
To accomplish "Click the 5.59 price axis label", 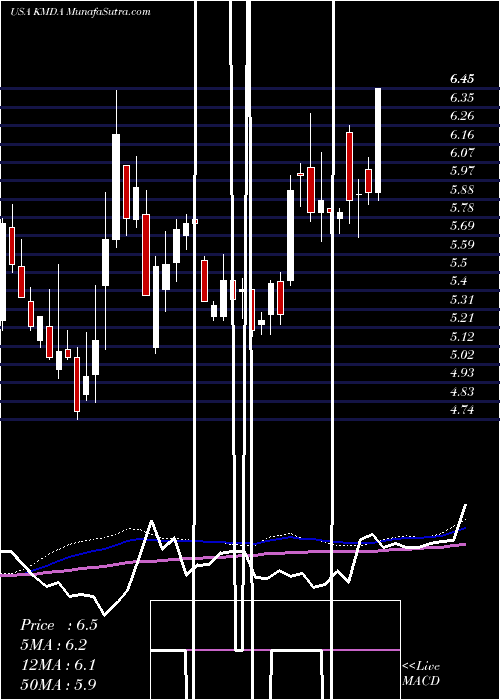I will click(462, 245).
